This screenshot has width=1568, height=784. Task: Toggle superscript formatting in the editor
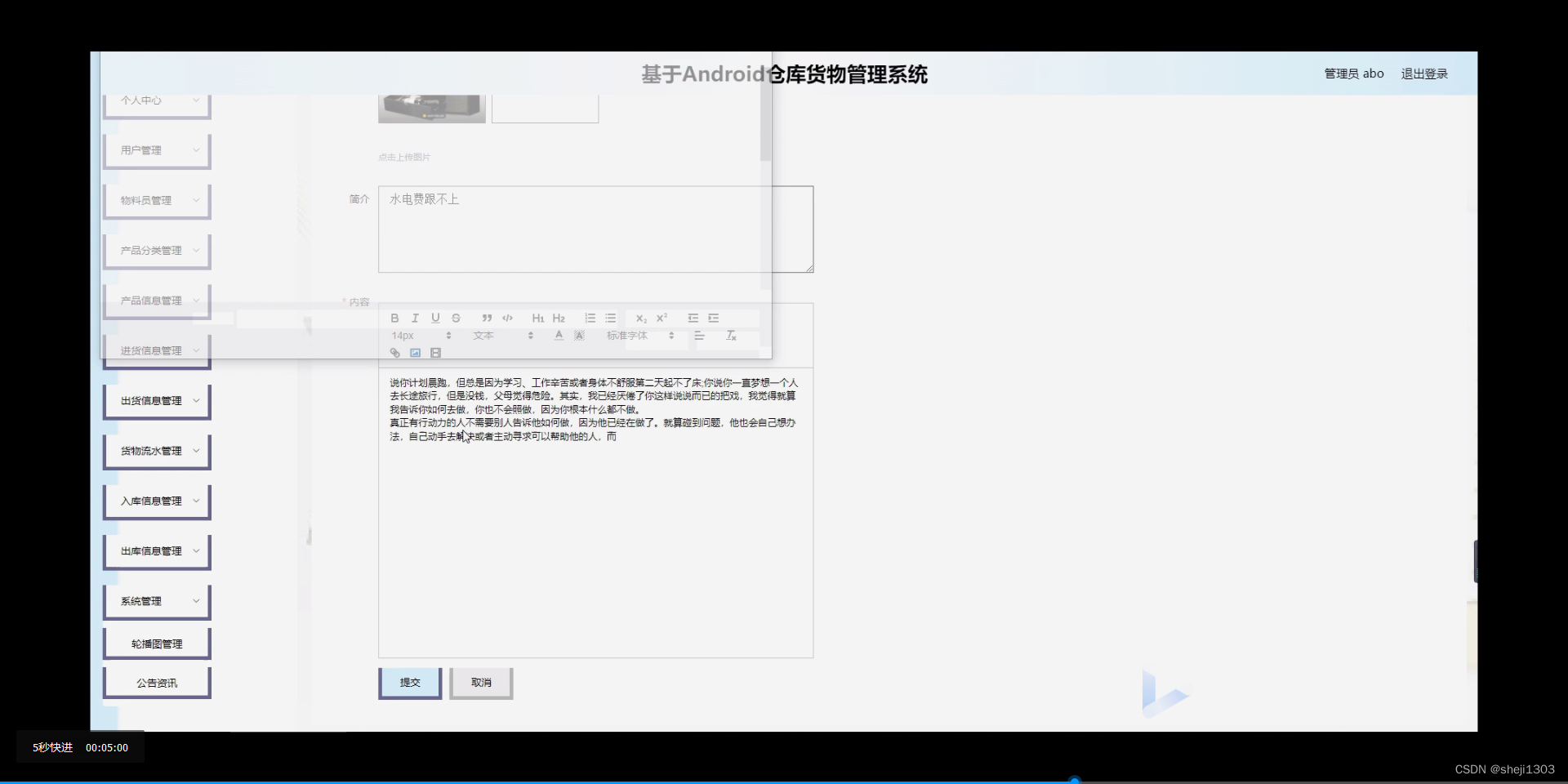pyautogui.click(x=662, y=318)
